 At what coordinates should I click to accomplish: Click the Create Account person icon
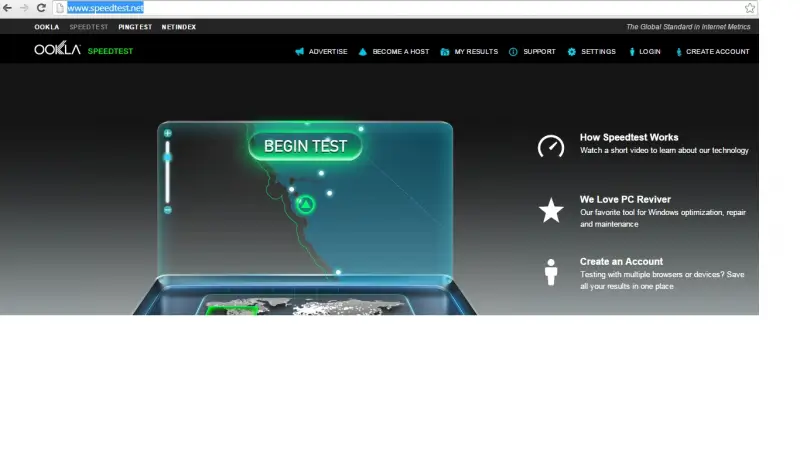point(679,52)
